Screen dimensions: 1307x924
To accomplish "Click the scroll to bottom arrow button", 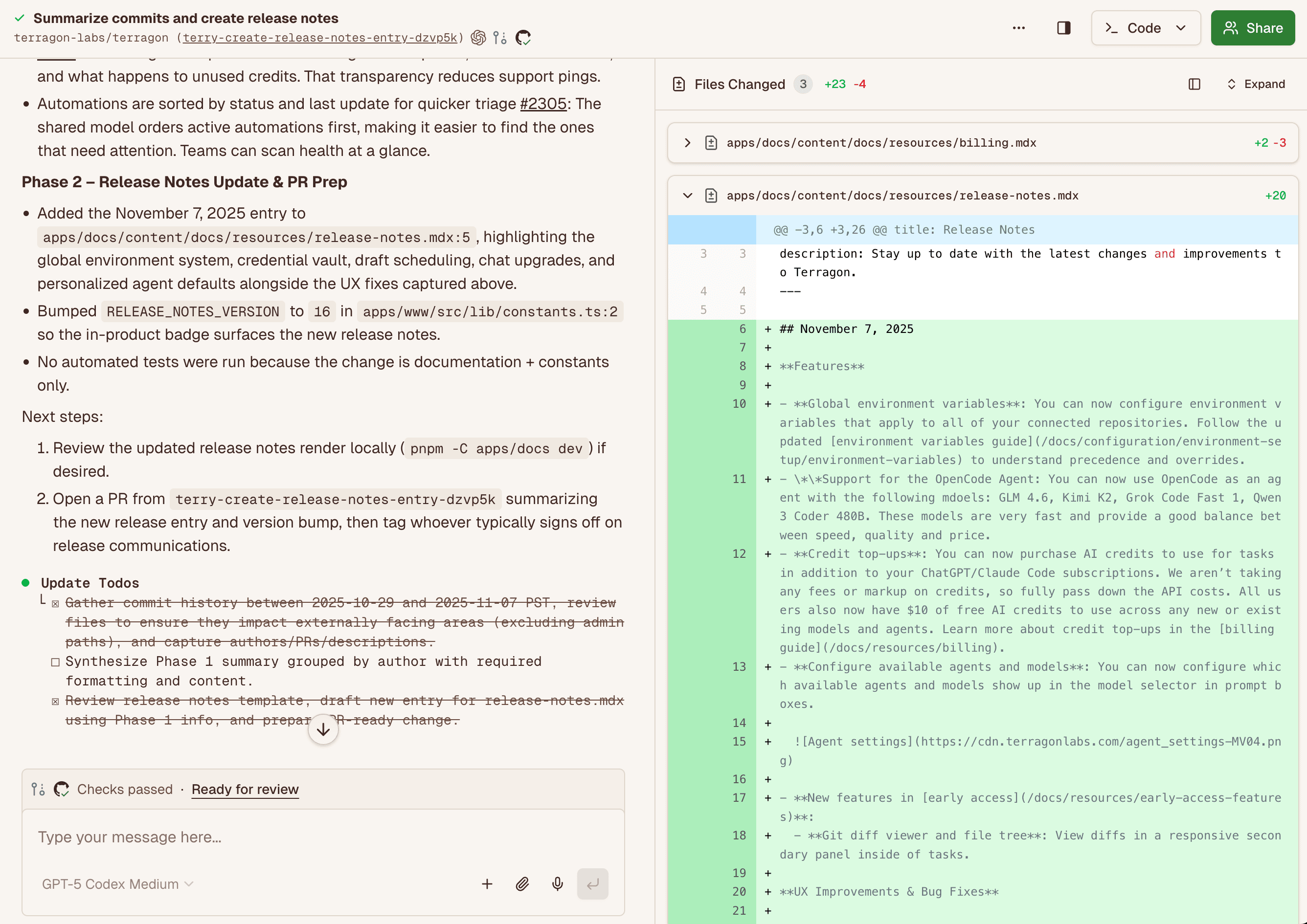I will pos(323,729).
